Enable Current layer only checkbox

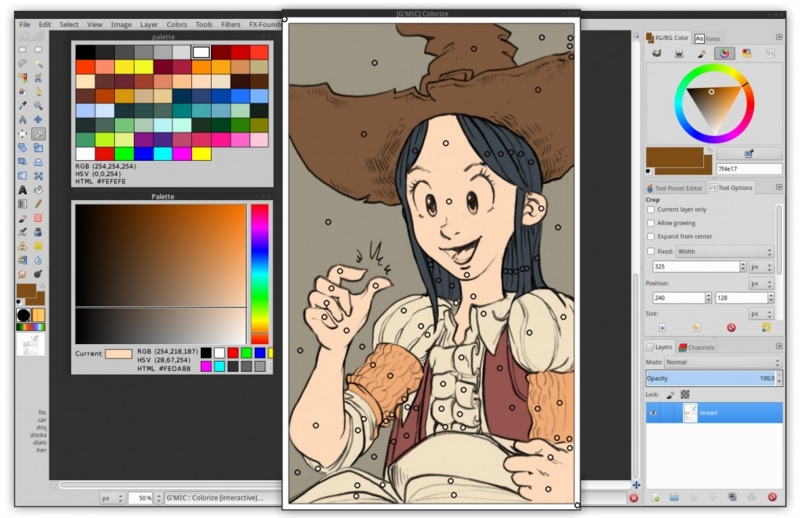pos(651,210)
